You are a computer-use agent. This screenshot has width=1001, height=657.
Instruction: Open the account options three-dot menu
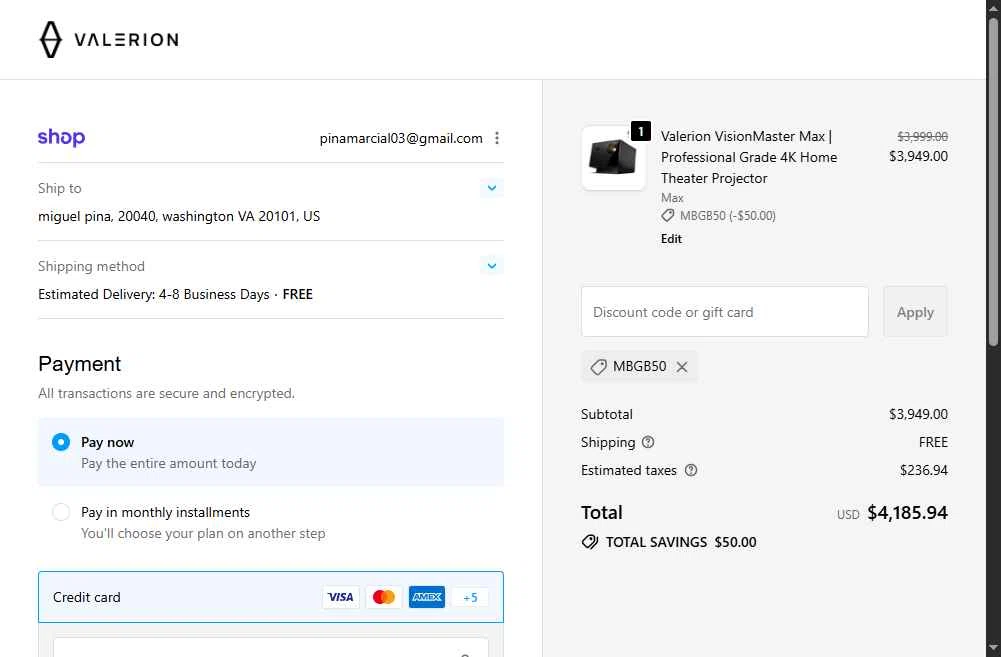pyautogui.click(x=497, y=138)
